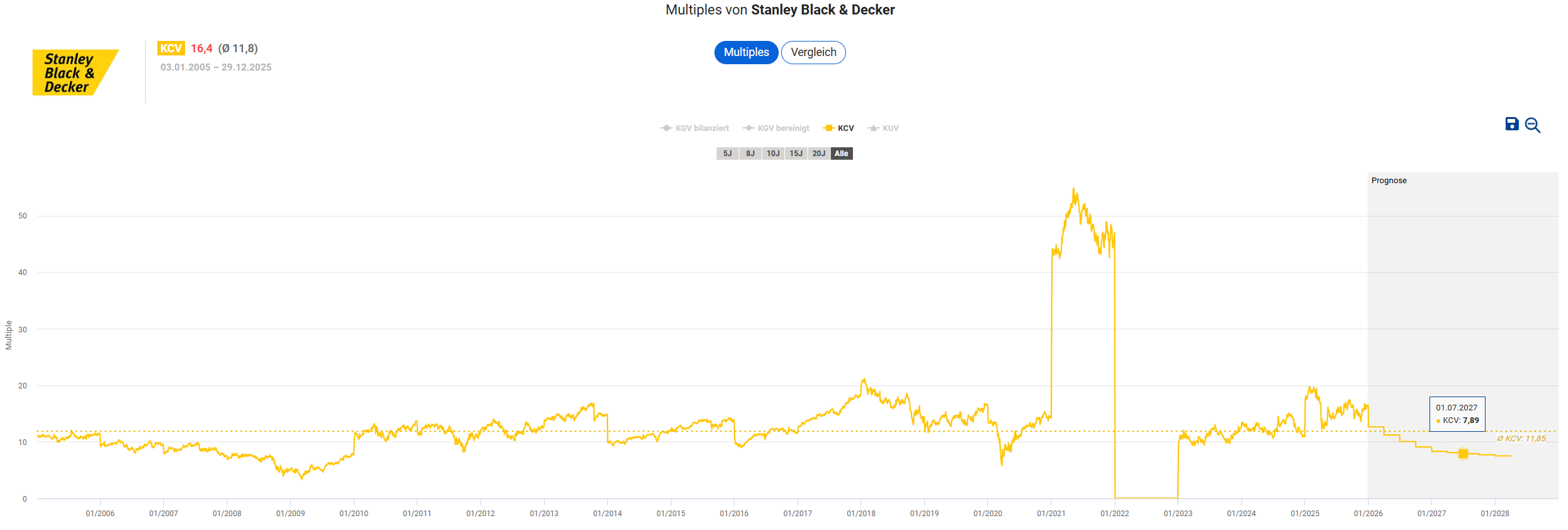The height and width of the screenshot is (530, 1568).
Task: Select the Alle time range
Action: click(842, 154)
